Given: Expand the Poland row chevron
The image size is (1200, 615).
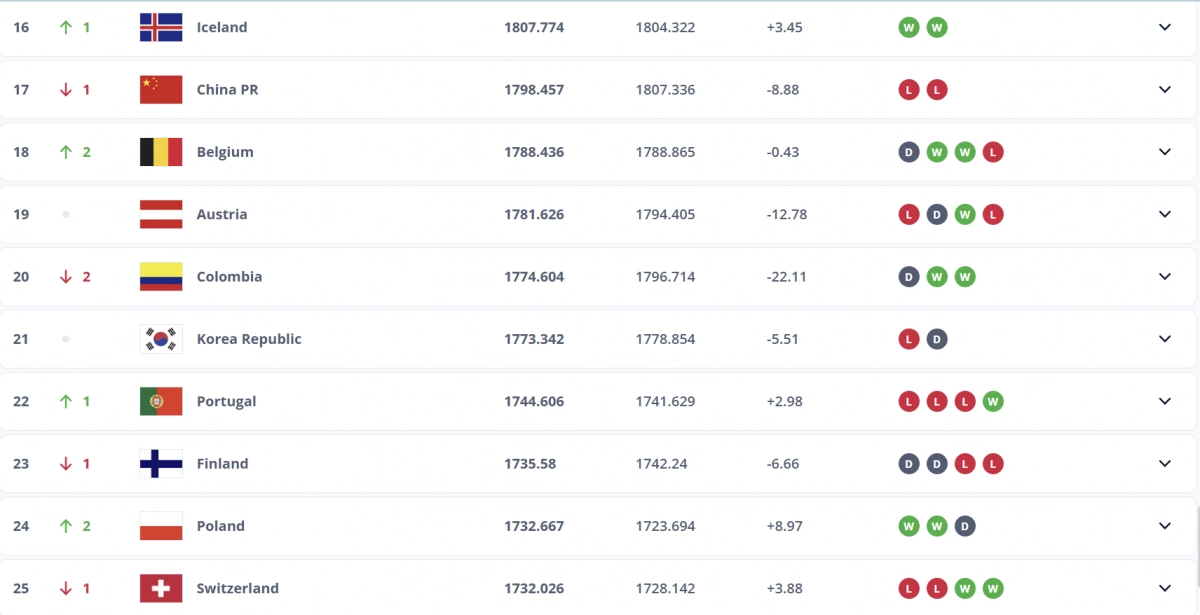Looking at the screenshot, I should click(1164, 526).
